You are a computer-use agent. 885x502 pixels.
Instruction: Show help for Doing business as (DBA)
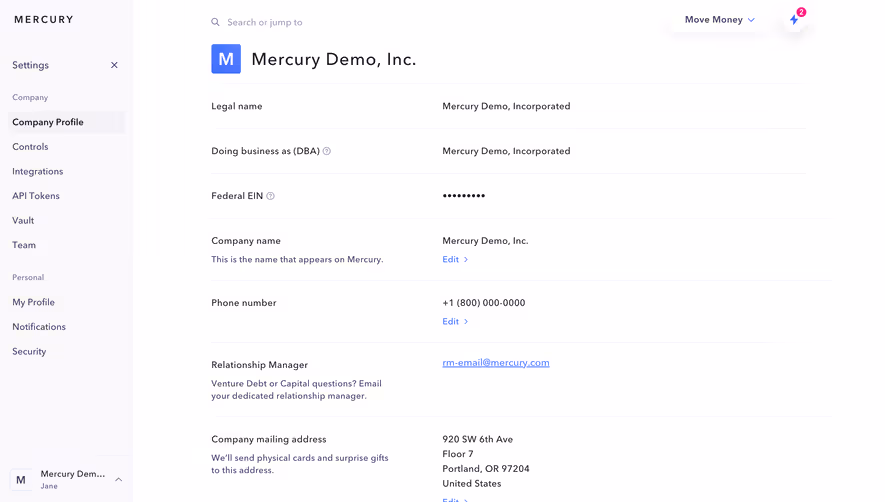tap(326, 151)
